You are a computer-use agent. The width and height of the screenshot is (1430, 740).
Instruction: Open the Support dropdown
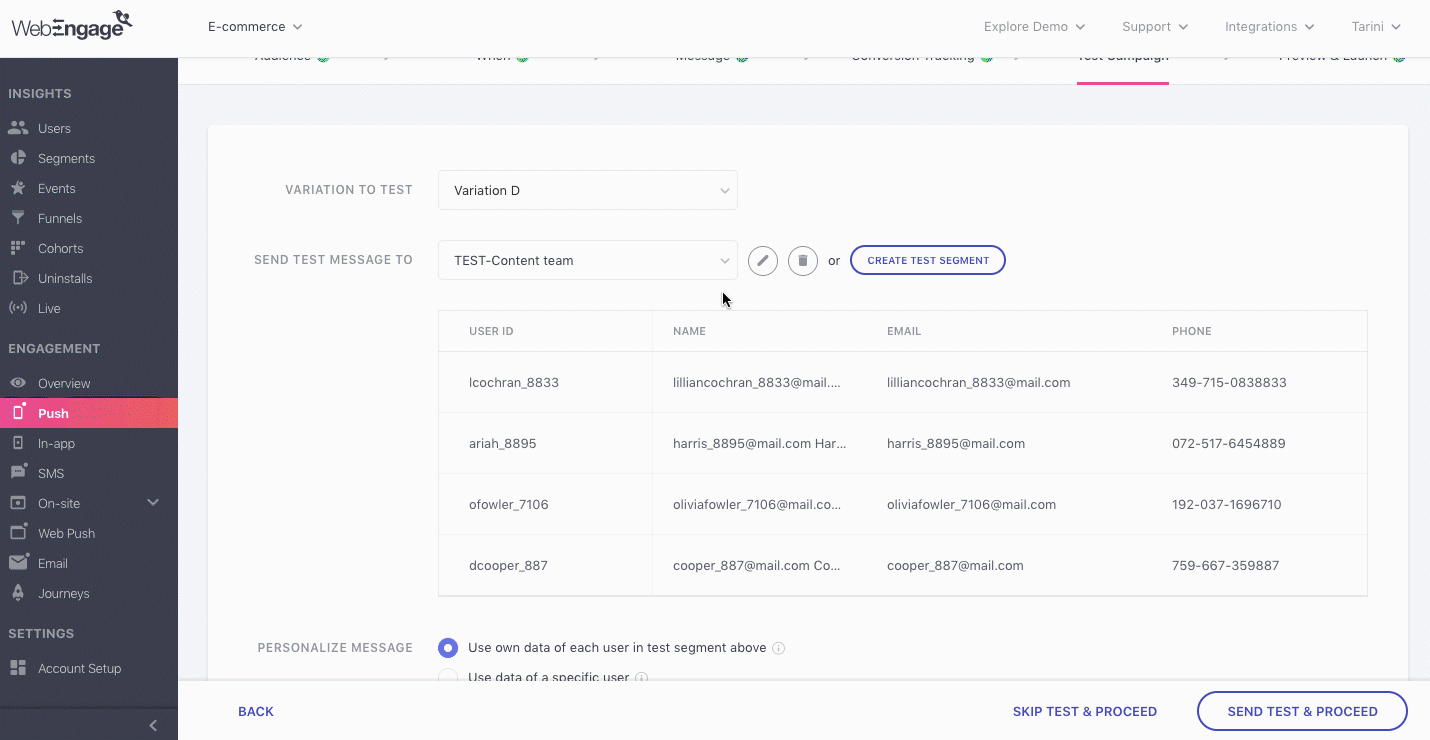pyautogui.click(x=1155, y=27)
